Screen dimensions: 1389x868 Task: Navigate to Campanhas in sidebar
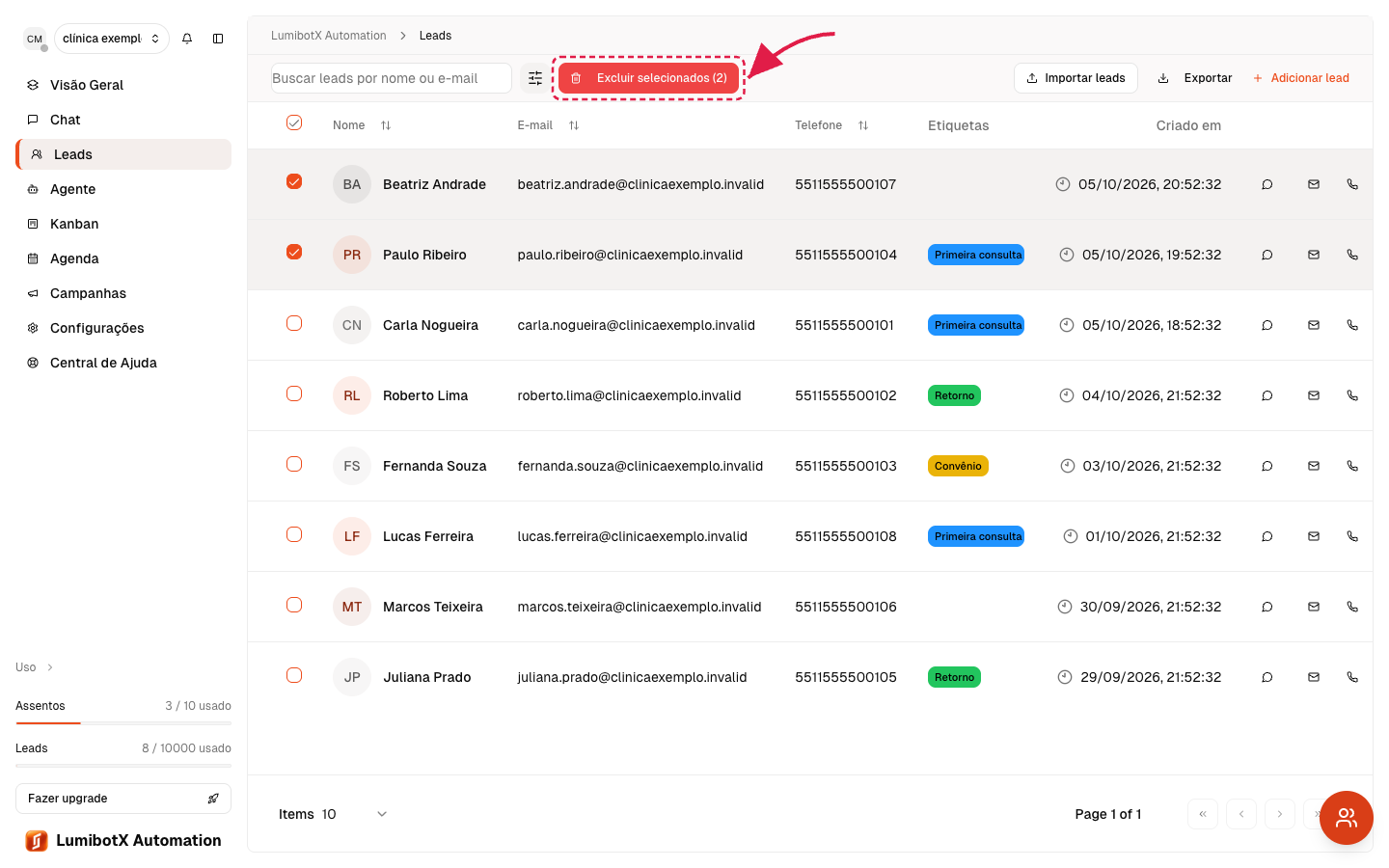(x=123, y=293)
